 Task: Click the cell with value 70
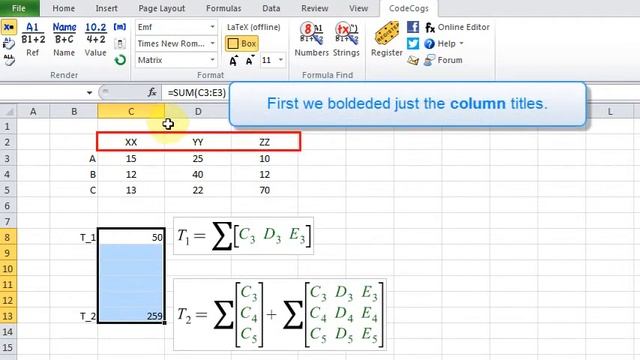[264, 190]
